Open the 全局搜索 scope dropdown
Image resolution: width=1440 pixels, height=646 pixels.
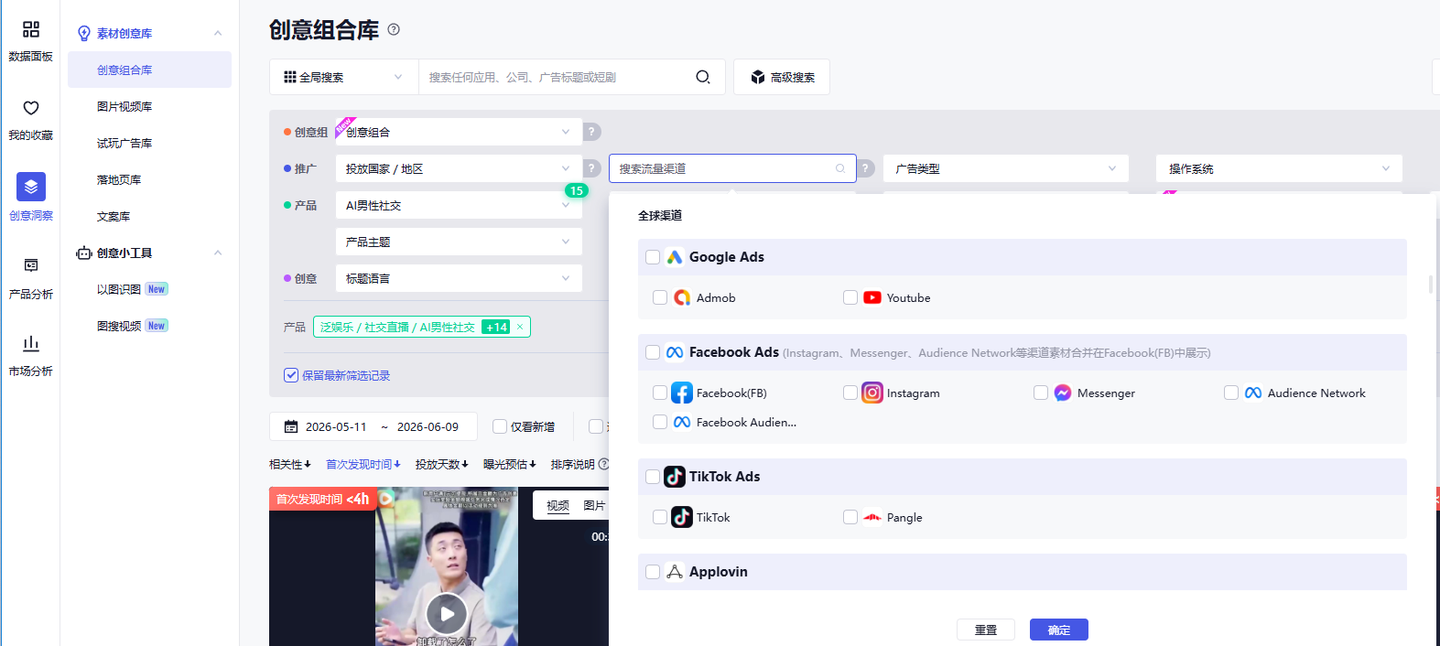click(x=344, y=77)
